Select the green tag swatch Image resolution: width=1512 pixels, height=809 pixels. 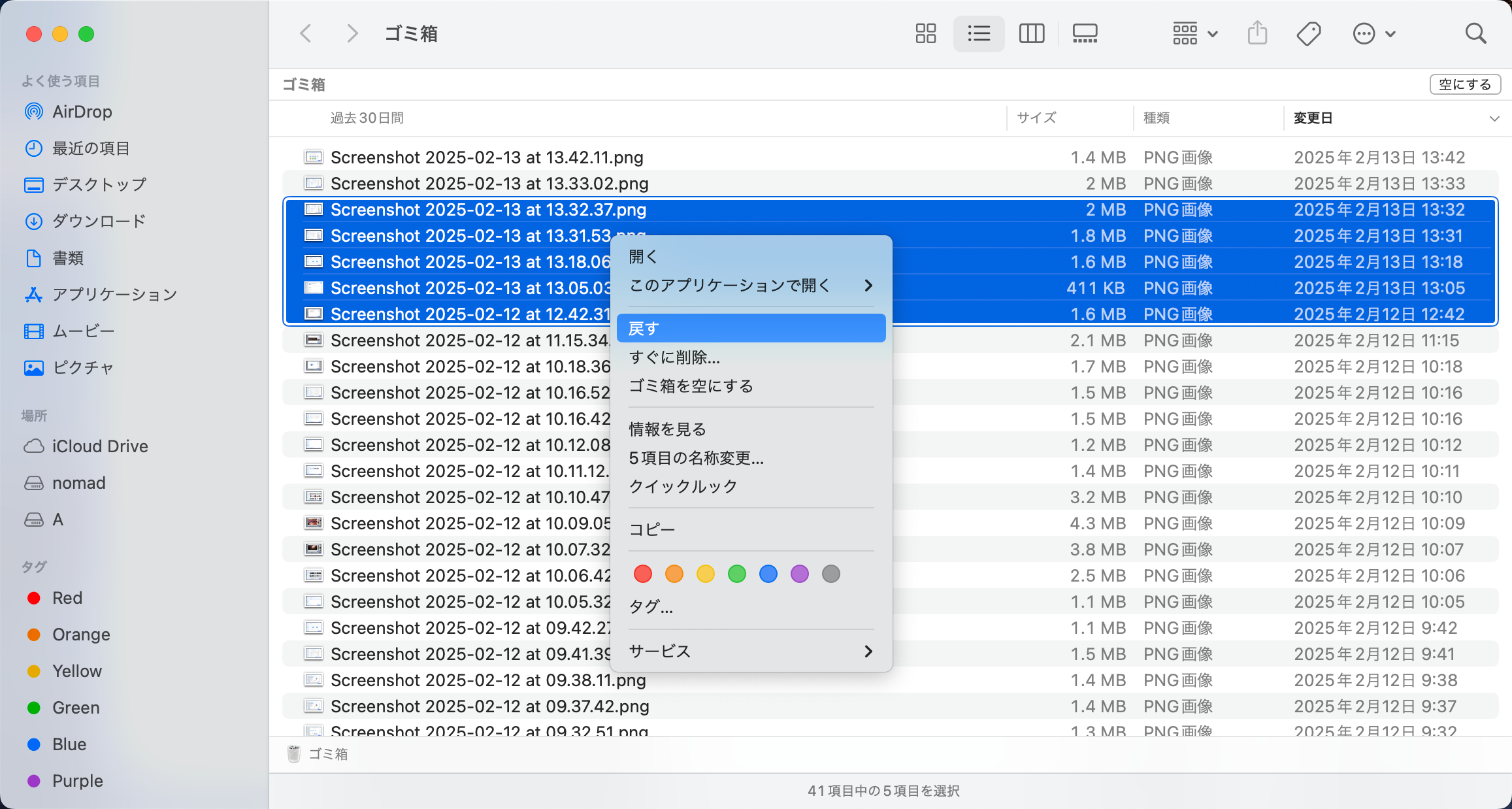[737, 574]
